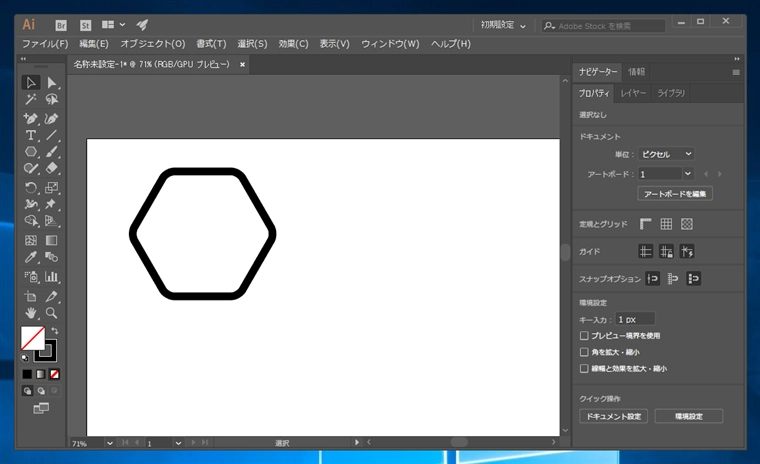Click the ドキュメント設定 button
Screen dimensions: 760x464
coord(614,416)
